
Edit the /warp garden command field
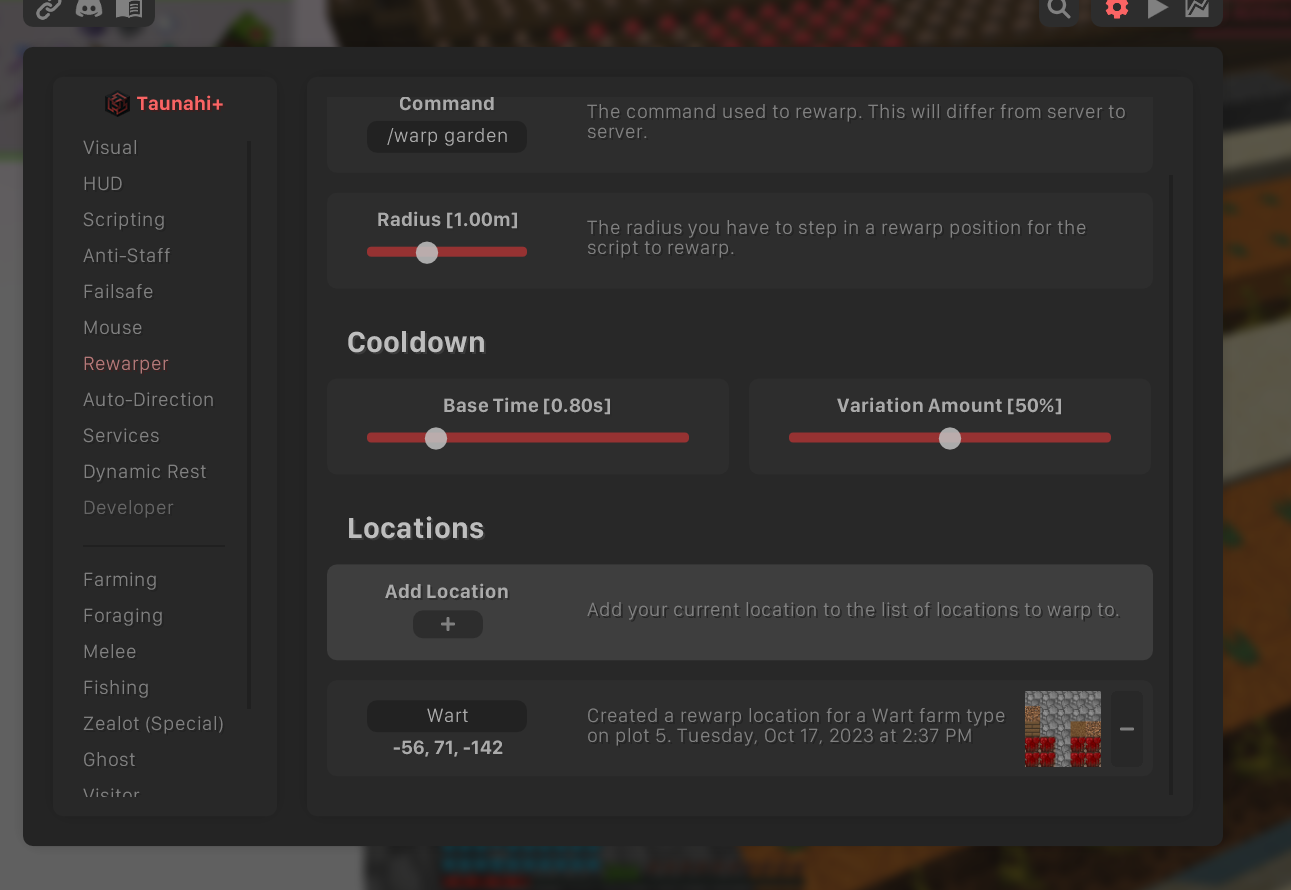point(447,136)
